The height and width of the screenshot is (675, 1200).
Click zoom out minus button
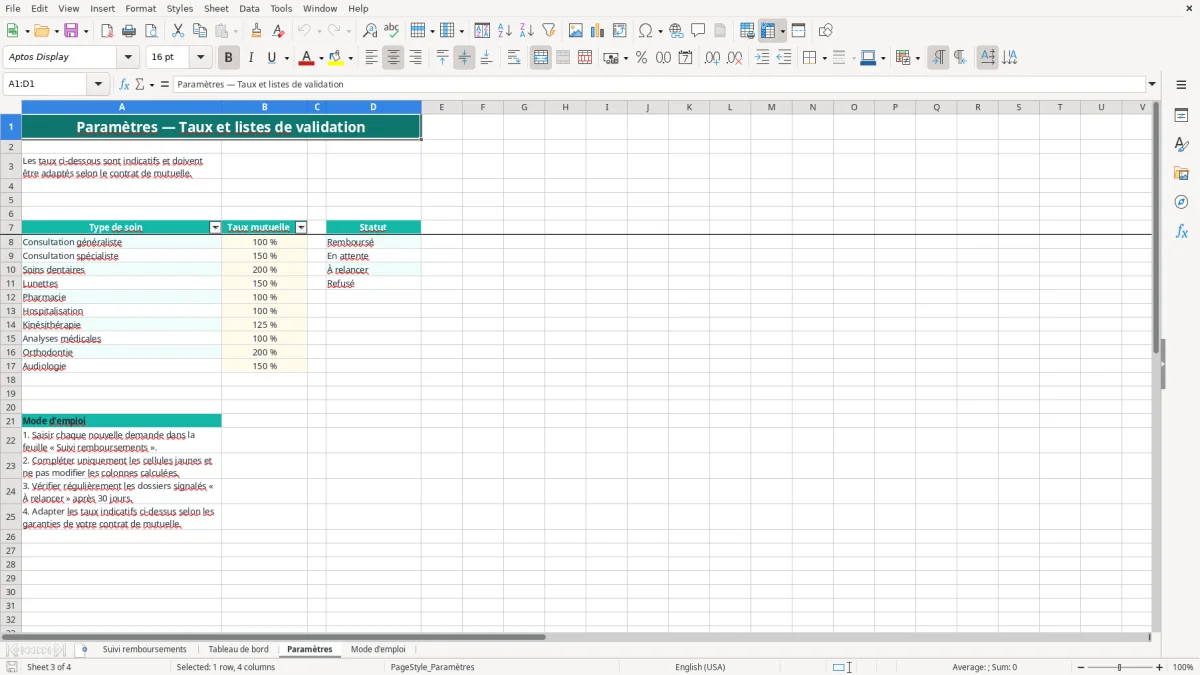(x=1081, y=667)
